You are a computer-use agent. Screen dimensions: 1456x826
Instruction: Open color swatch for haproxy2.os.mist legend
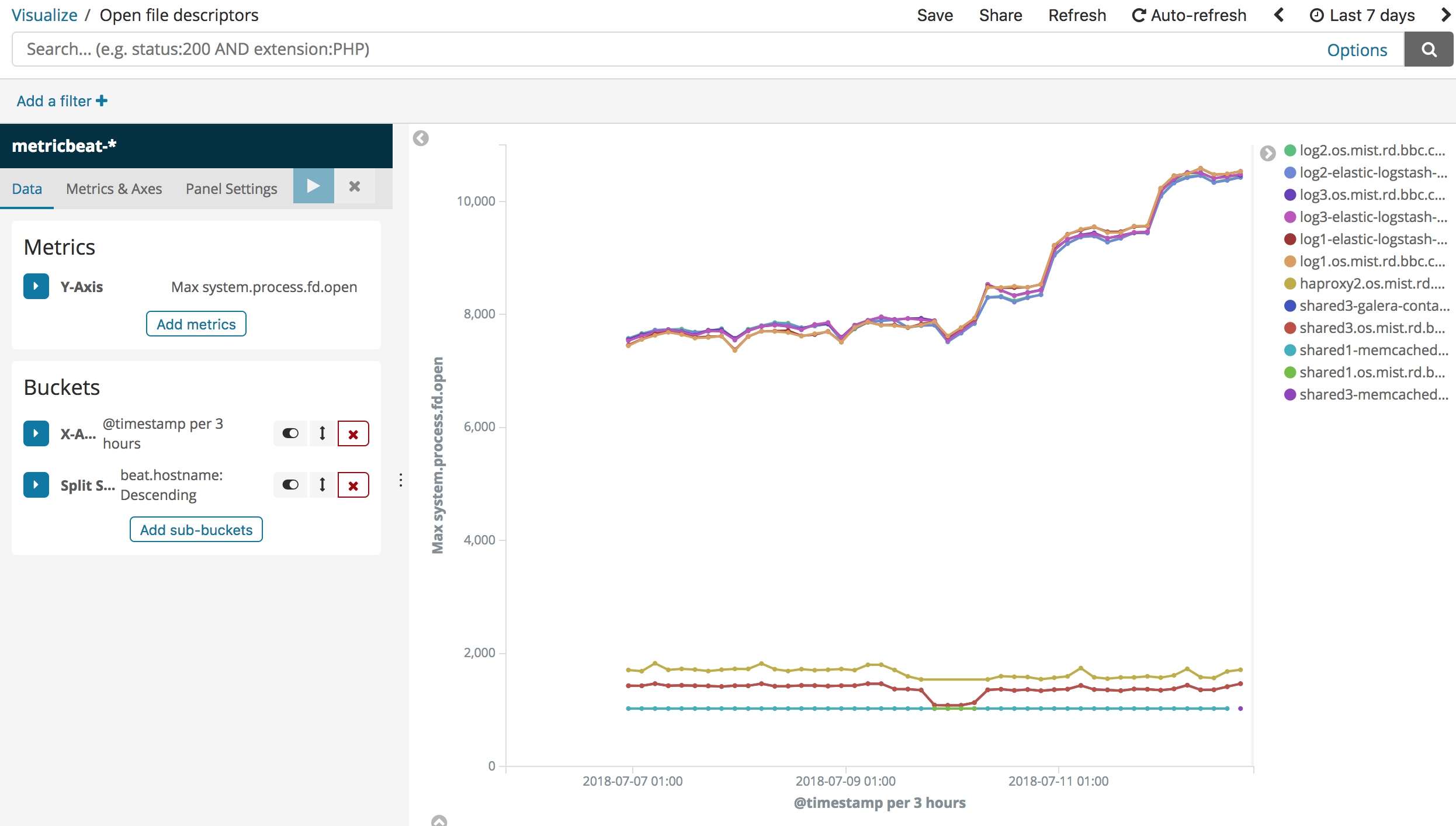(x=1290, y=284)
